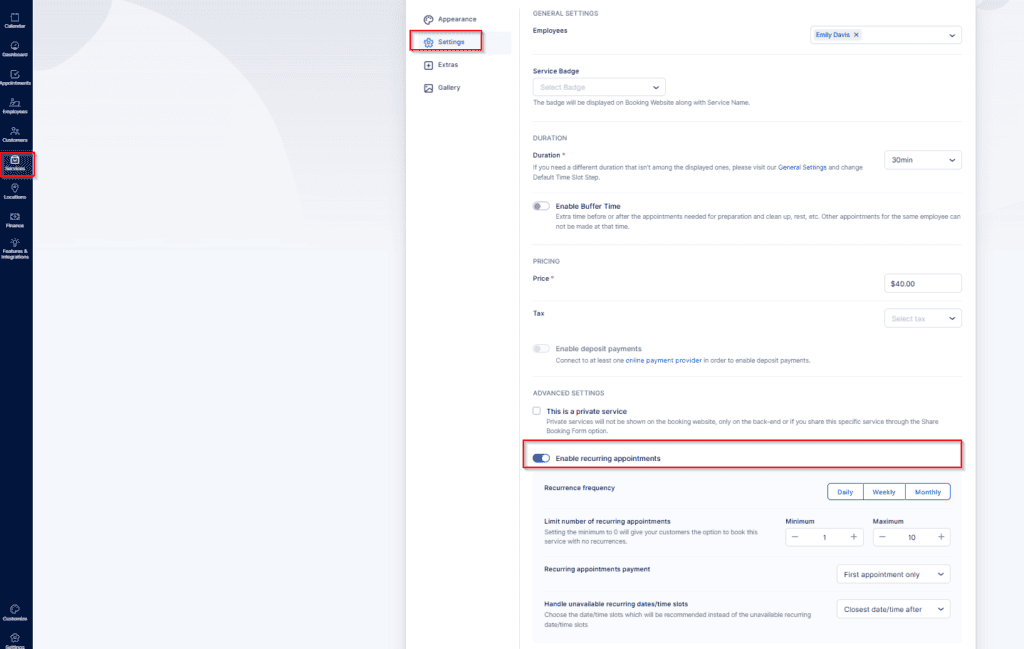Viewport: 1024px width, 649px height.
Task: Decrease the Maximum recurring appointments
Action: [882, 537]
